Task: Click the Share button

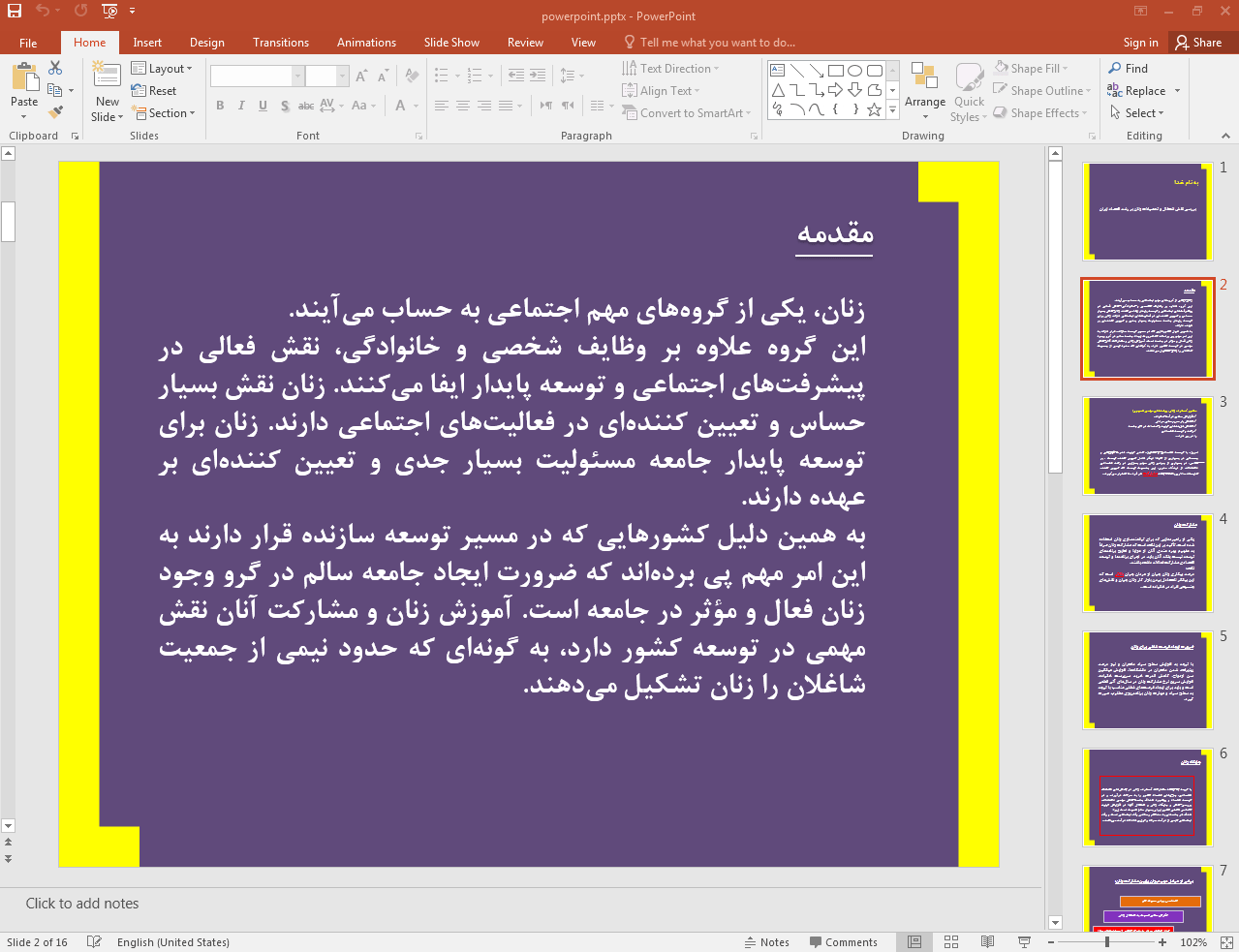Action: click(1198, 43)
